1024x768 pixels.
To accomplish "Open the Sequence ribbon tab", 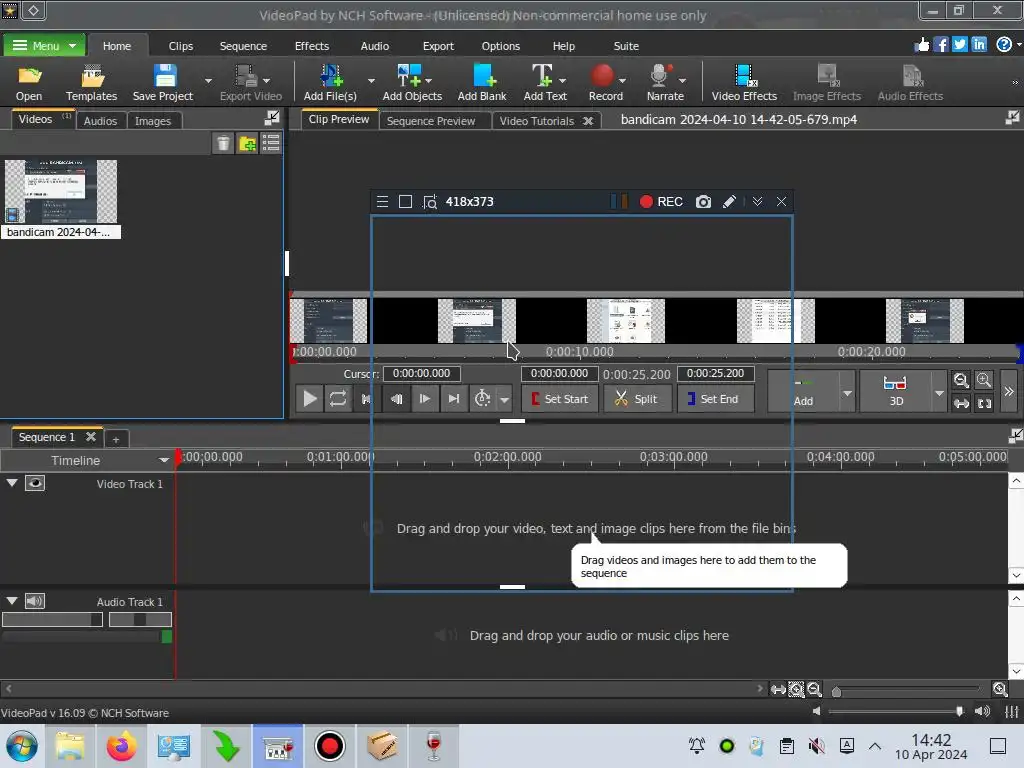I will pyautogui.click(x=243, y=46).
